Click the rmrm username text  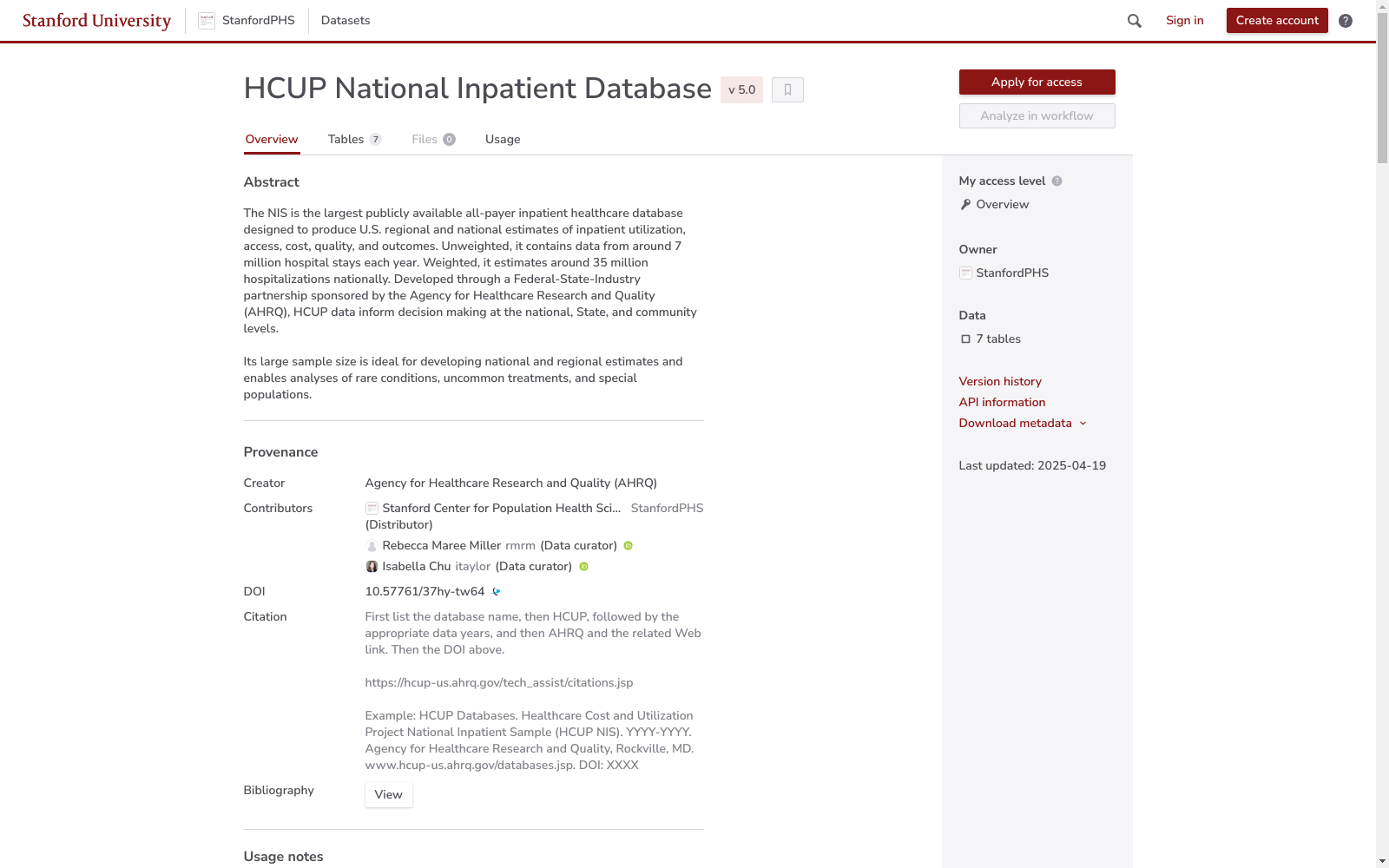520,546
